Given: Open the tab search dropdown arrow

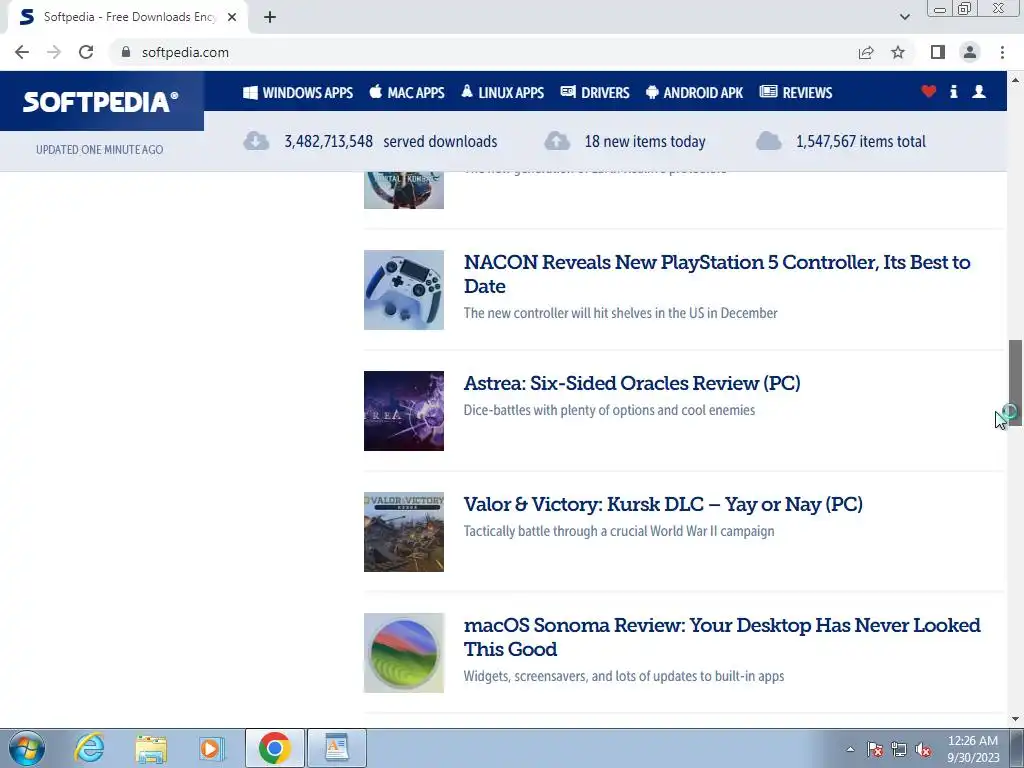Looking at the screenshot, I should (x=904, y=17).
